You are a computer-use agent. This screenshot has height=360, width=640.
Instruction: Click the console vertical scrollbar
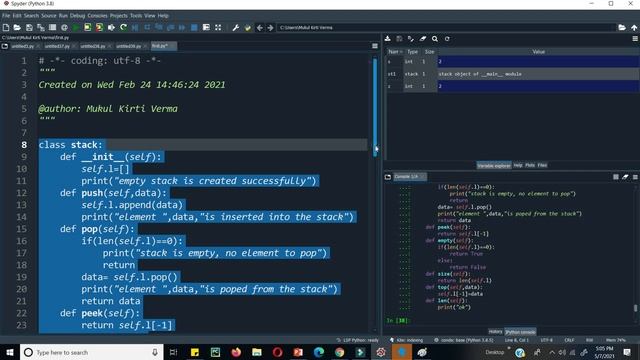pos(635,308)
